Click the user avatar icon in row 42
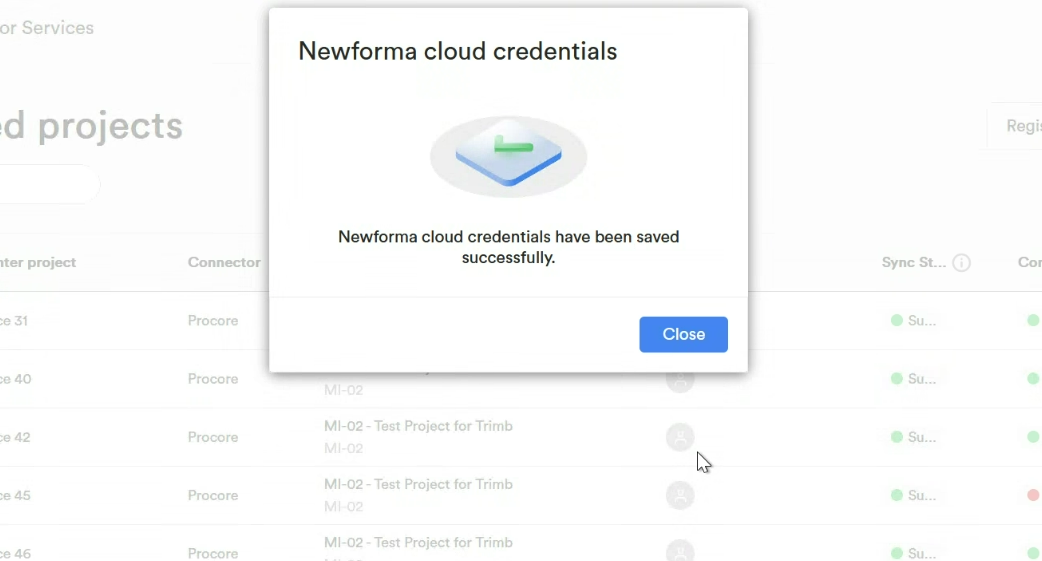The height and width of the screenshot is (561, 1042). [680, 437]
